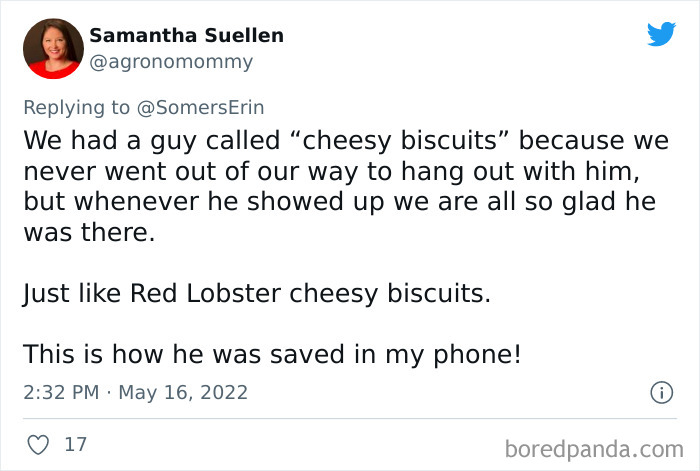Open Samantha Suellen's profile picture
This screenshot has height=471, width=700.
[x=53, y=49]
